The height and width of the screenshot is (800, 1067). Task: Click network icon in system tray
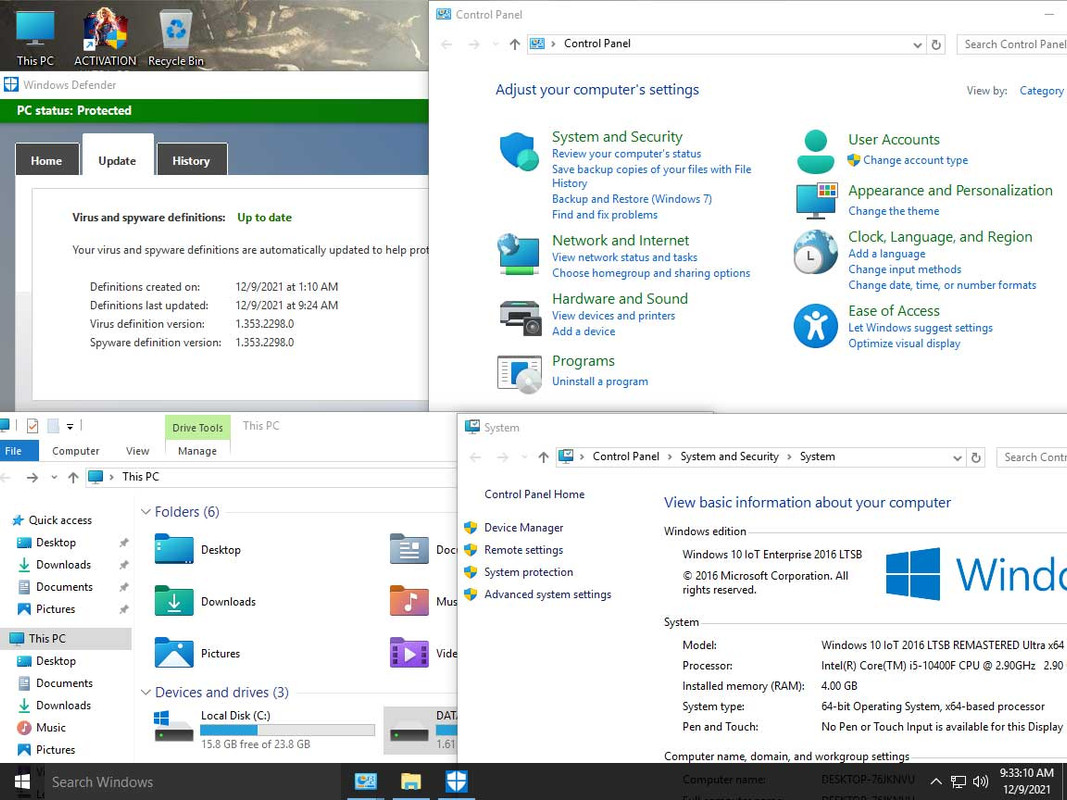[x=958, y=782]
